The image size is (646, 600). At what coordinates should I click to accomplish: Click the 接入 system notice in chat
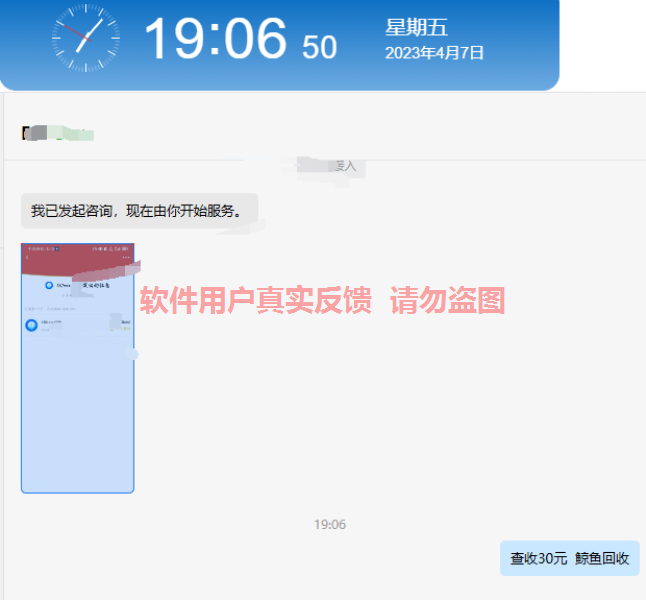(345, 166)
